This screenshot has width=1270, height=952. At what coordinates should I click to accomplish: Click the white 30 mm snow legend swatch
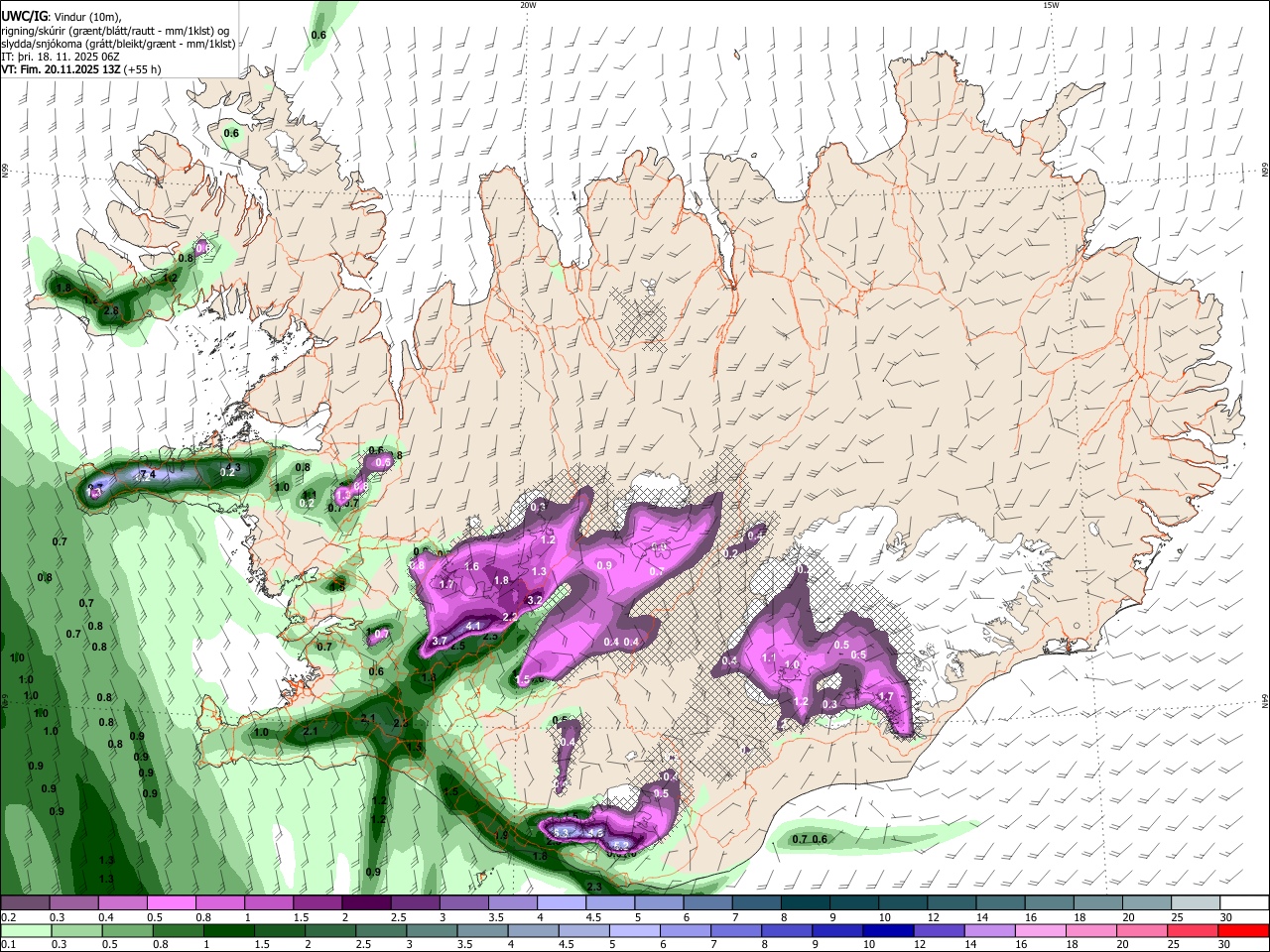tap(1244, 902)
